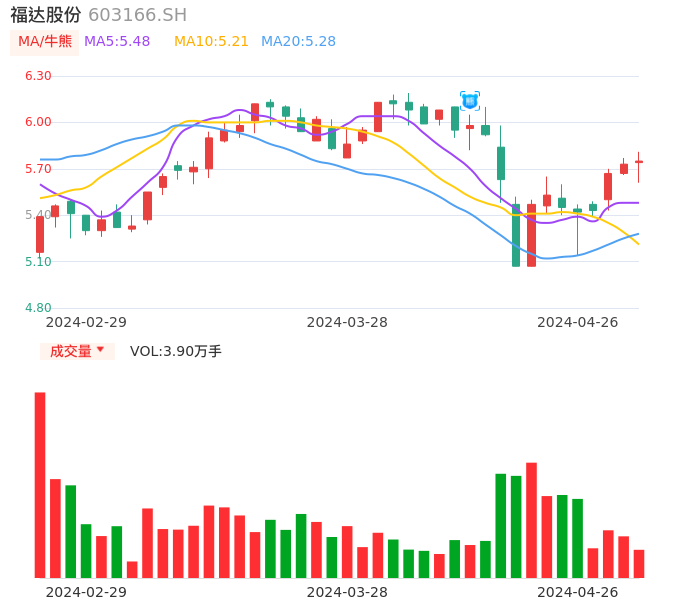This screenshot has height=606, width=686.
Task: Click the tall green candlestick dropping to 5.10
Action: pyautogui.click(x=516, y=236)
